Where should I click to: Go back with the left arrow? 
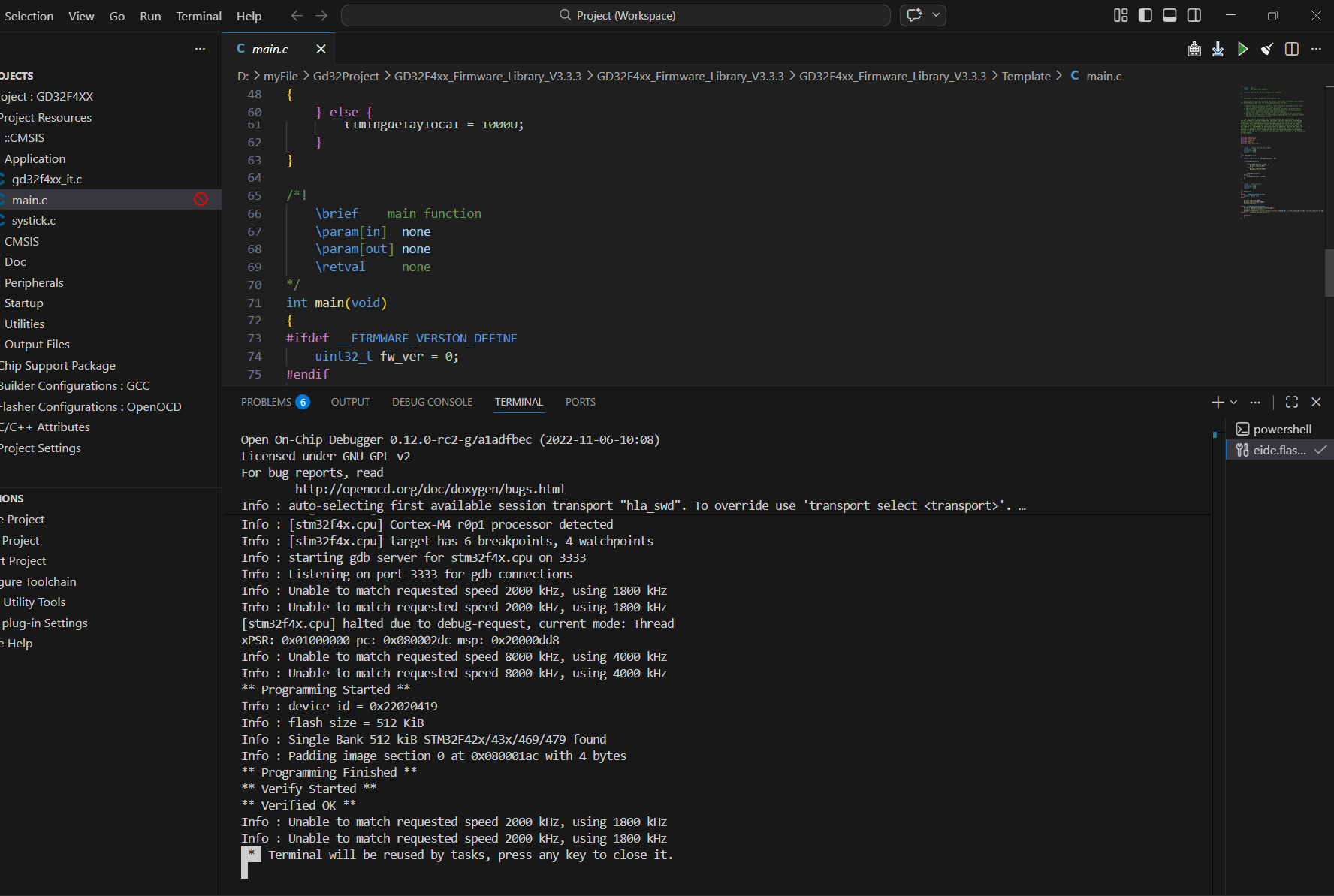pos(297,15)
